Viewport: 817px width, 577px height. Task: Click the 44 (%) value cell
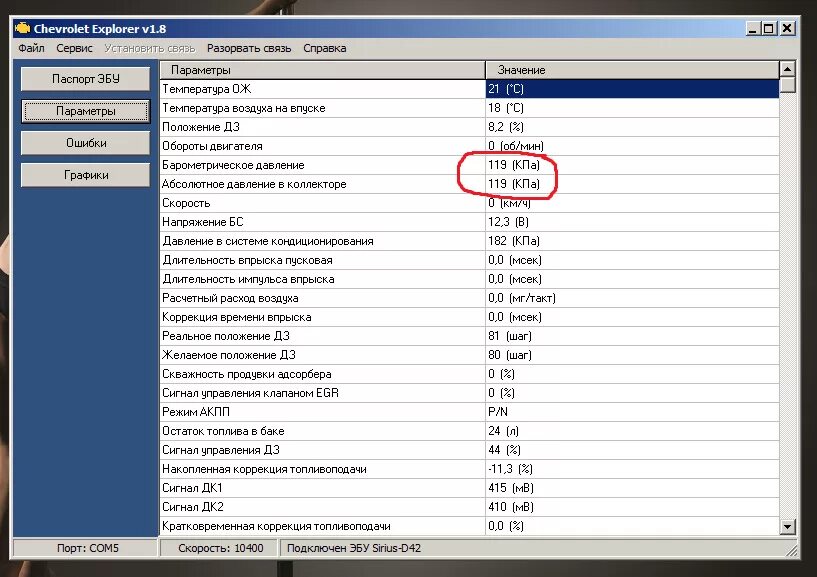pos(633,450)
